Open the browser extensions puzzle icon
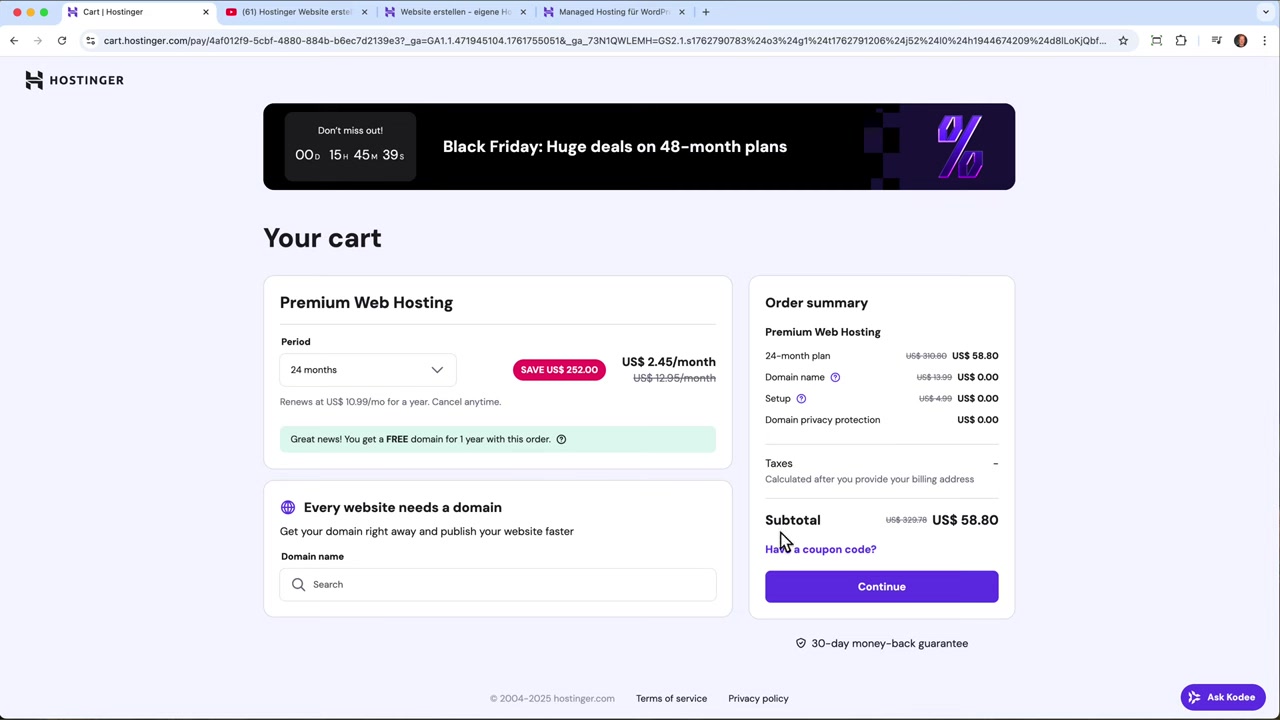1280x720 pixels. (x=1181, y=41)
